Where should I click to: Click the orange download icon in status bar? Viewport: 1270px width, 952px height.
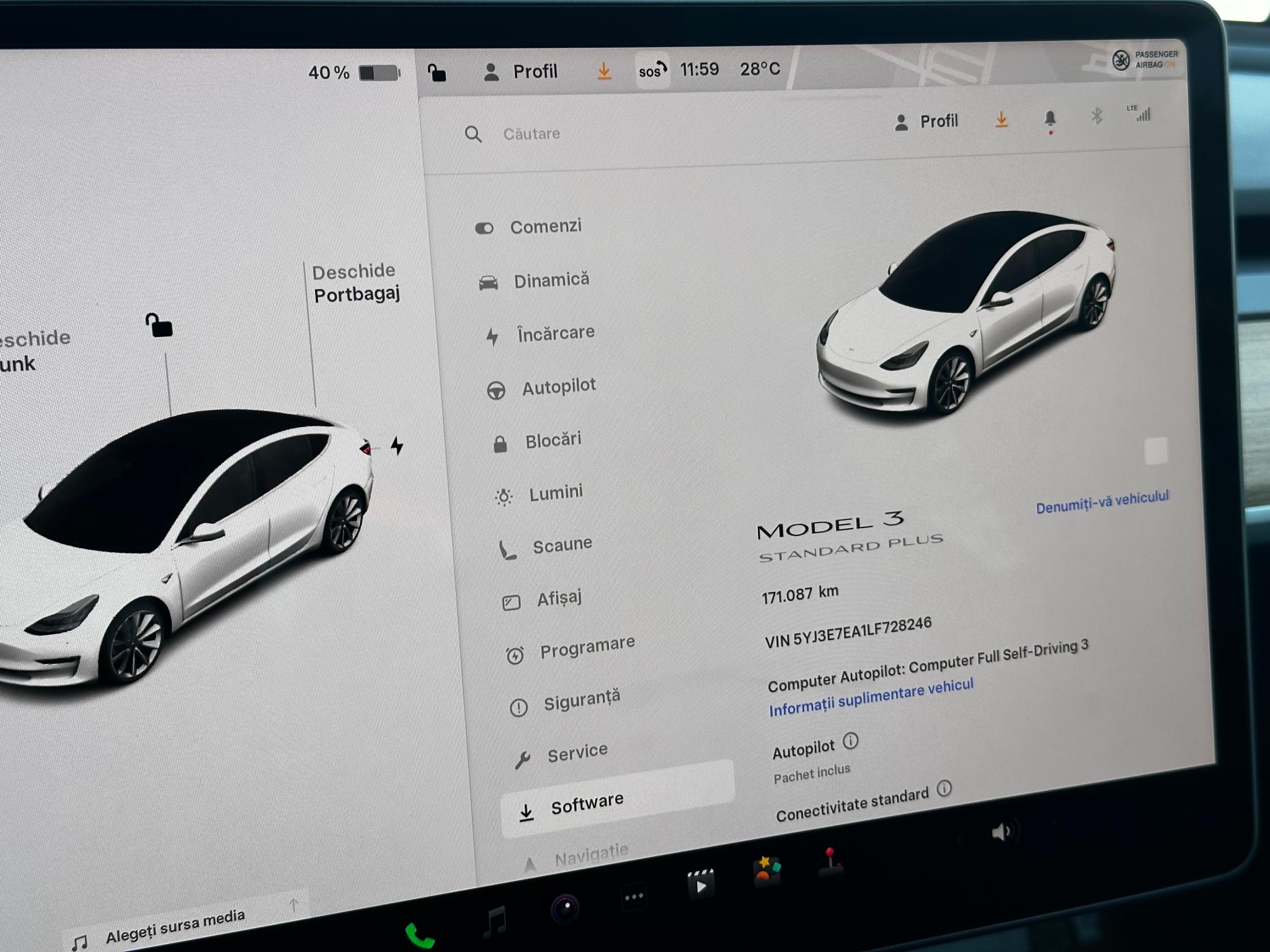(x=604, y=71)
